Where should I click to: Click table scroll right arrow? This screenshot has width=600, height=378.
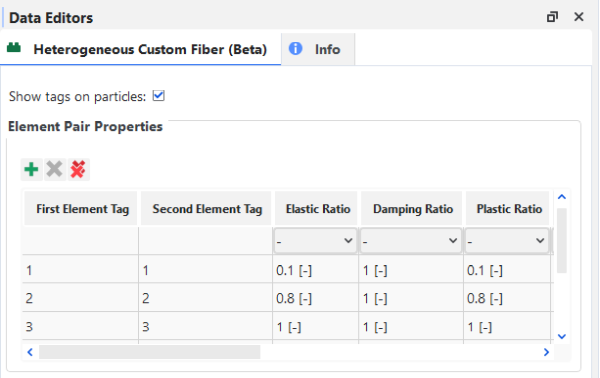click(x=546, y=352)
